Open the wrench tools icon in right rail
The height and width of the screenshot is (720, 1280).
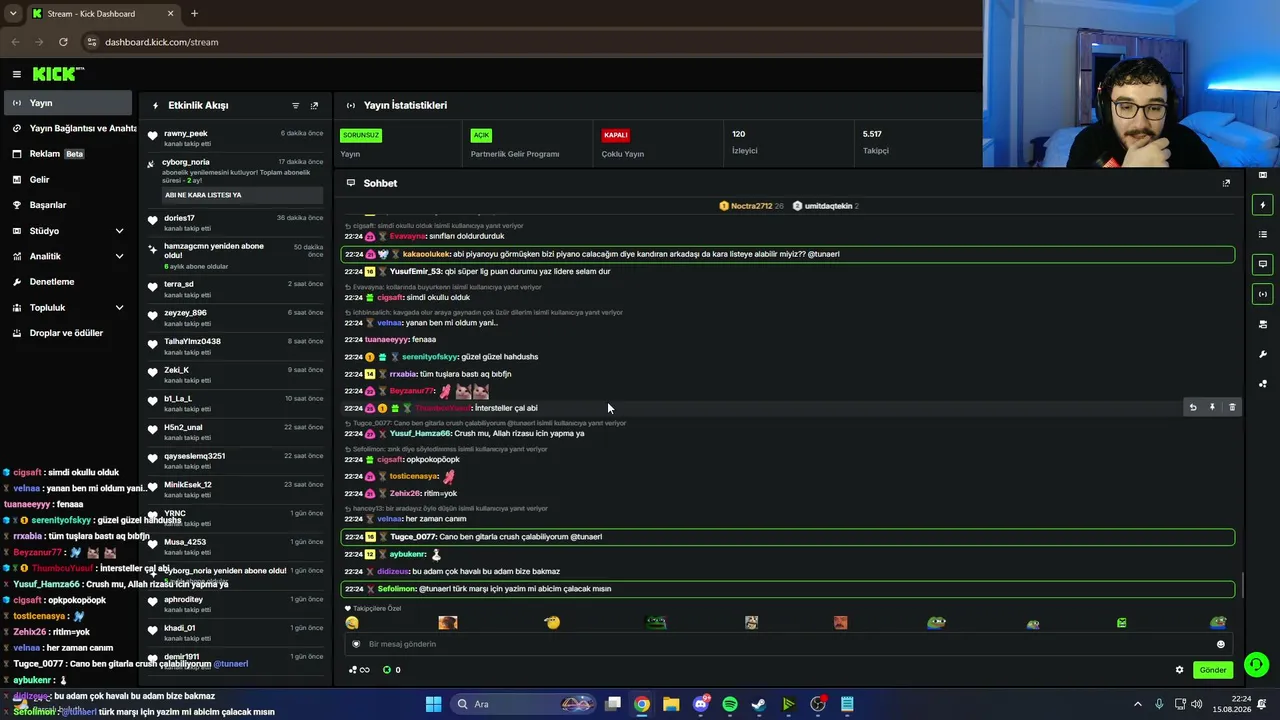pos(1263,354)
